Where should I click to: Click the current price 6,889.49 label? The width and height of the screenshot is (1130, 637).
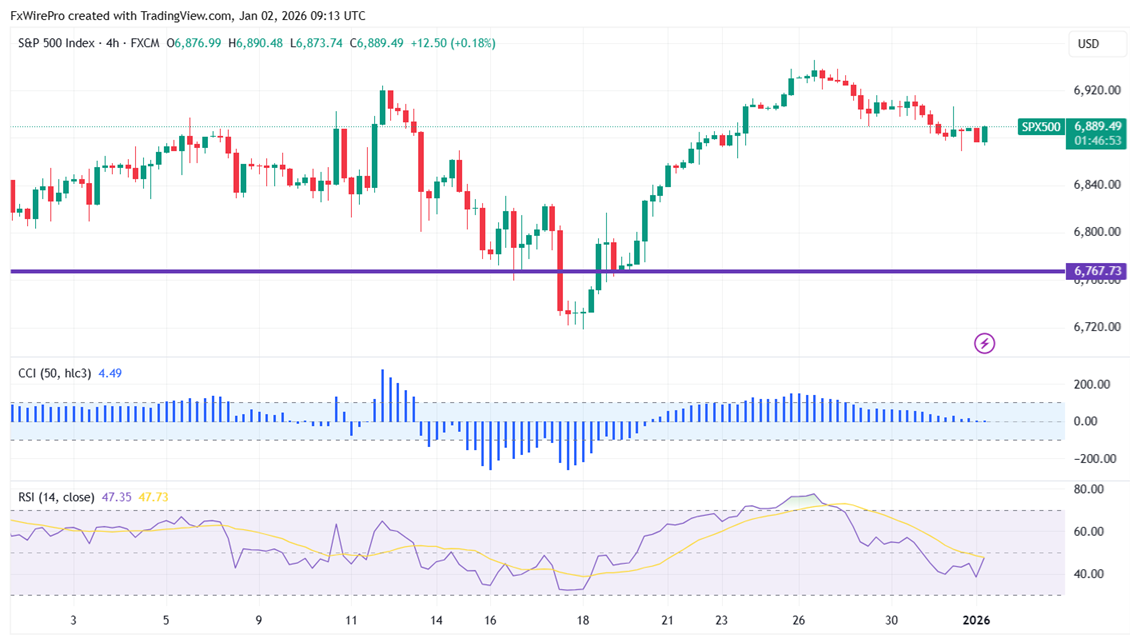[1097, 126]
